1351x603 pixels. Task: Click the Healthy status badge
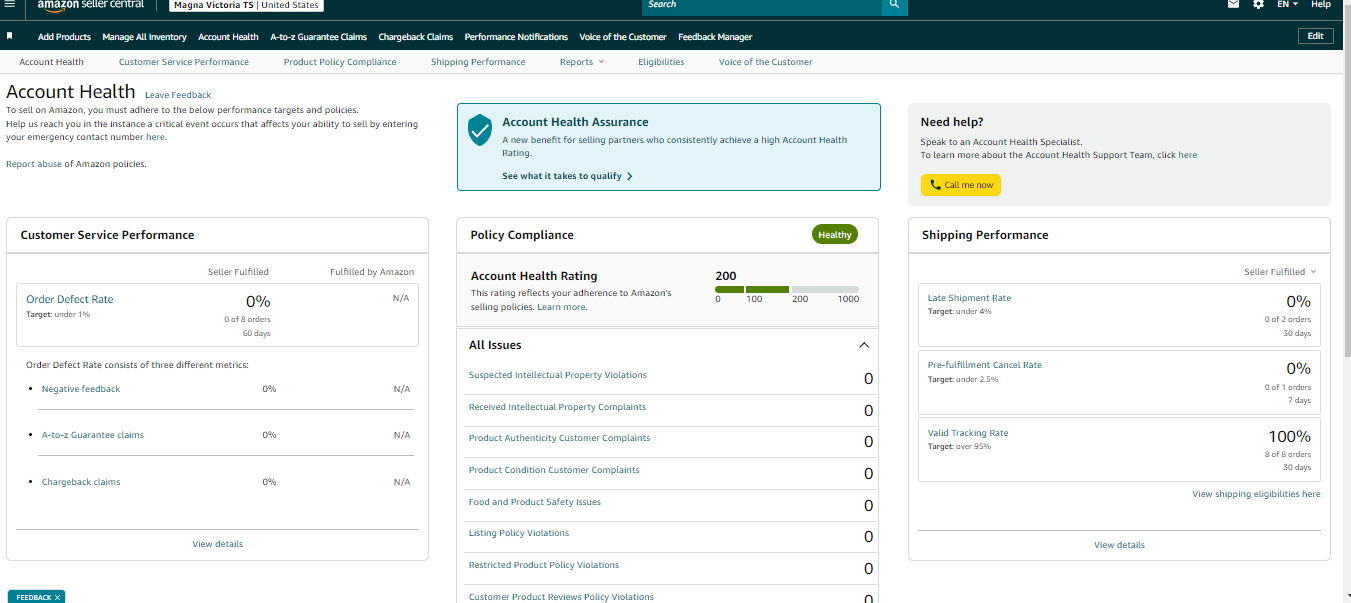pyautogui.click(x=835, y=235)
